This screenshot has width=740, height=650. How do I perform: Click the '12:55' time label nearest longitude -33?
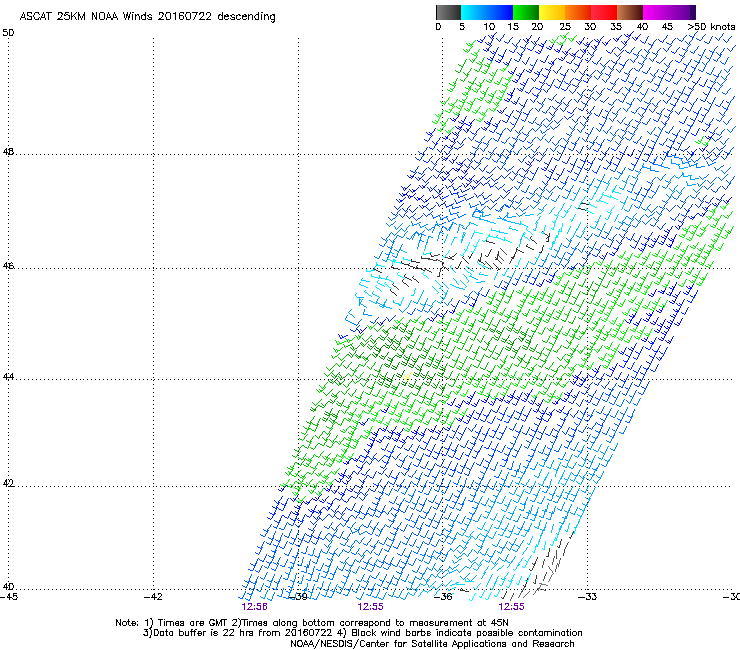pos(512,607)
